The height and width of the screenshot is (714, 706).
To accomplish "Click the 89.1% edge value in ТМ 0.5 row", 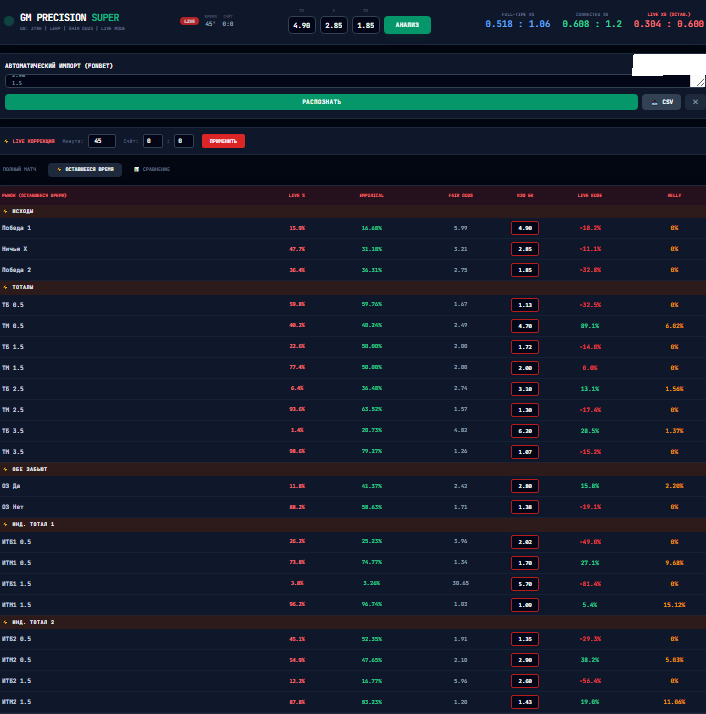I will click(x=590, y=326).
